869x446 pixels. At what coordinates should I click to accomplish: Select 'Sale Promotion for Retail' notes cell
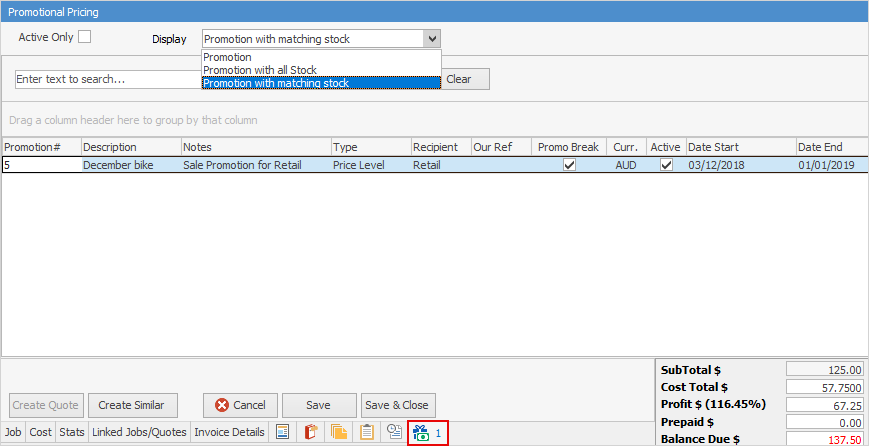click(256, 165)
